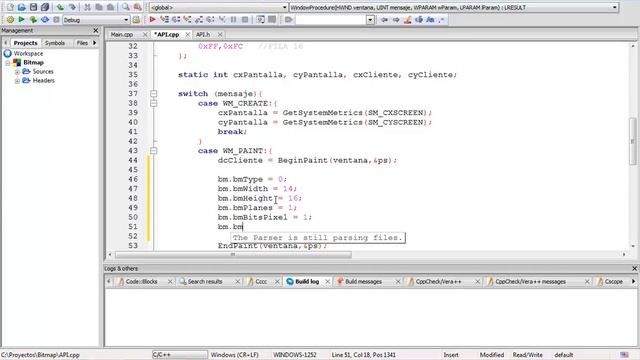Open Find with the magnifier icon
The height and width of the screenshot is (360, 640).
tap(126, 7)
